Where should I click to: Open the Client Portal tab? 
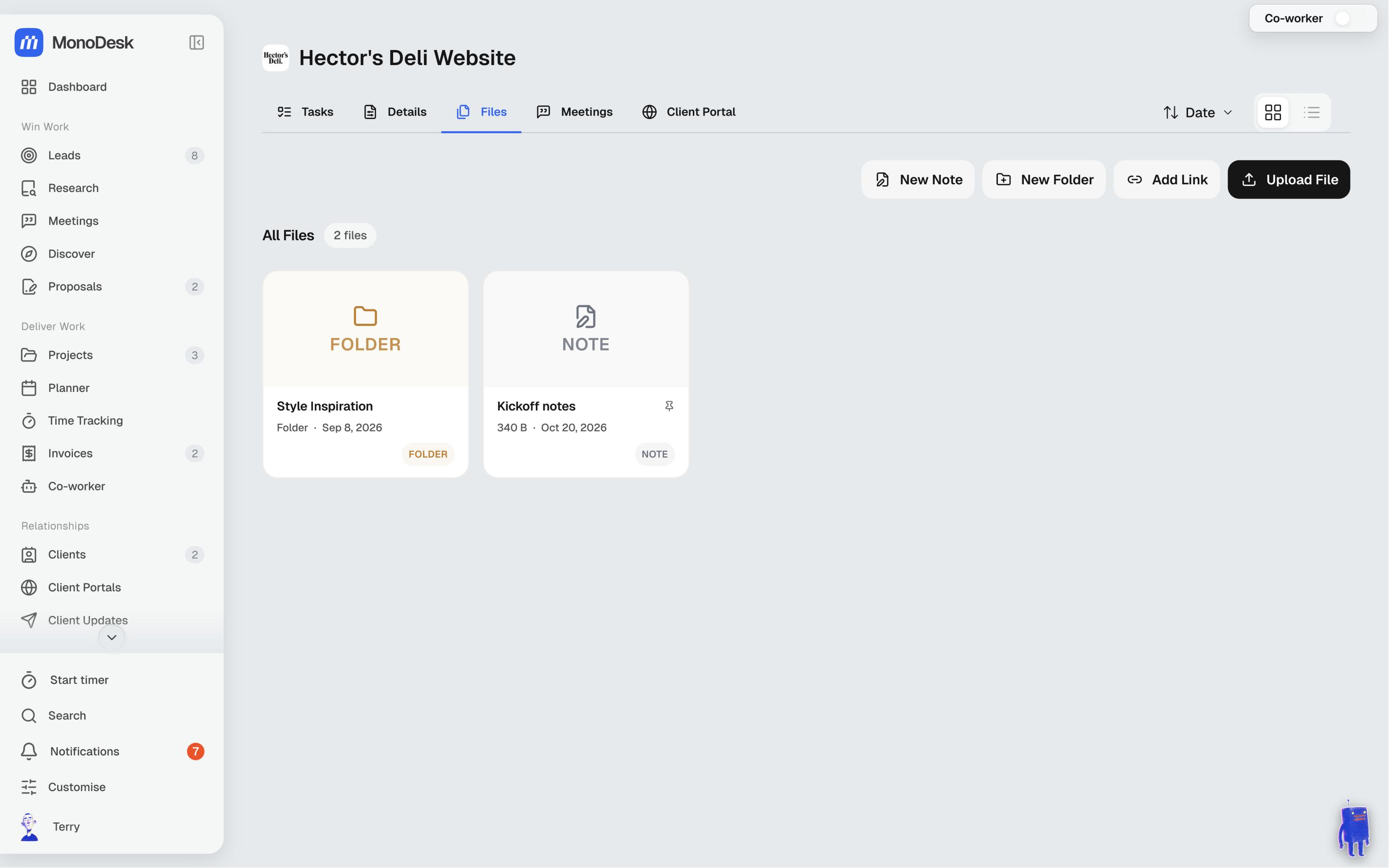[689, 112]
